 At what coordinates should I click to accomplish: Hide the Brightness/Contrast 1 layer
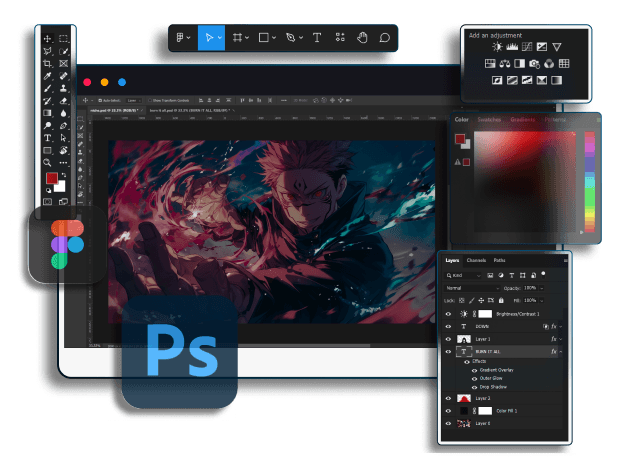448,313
